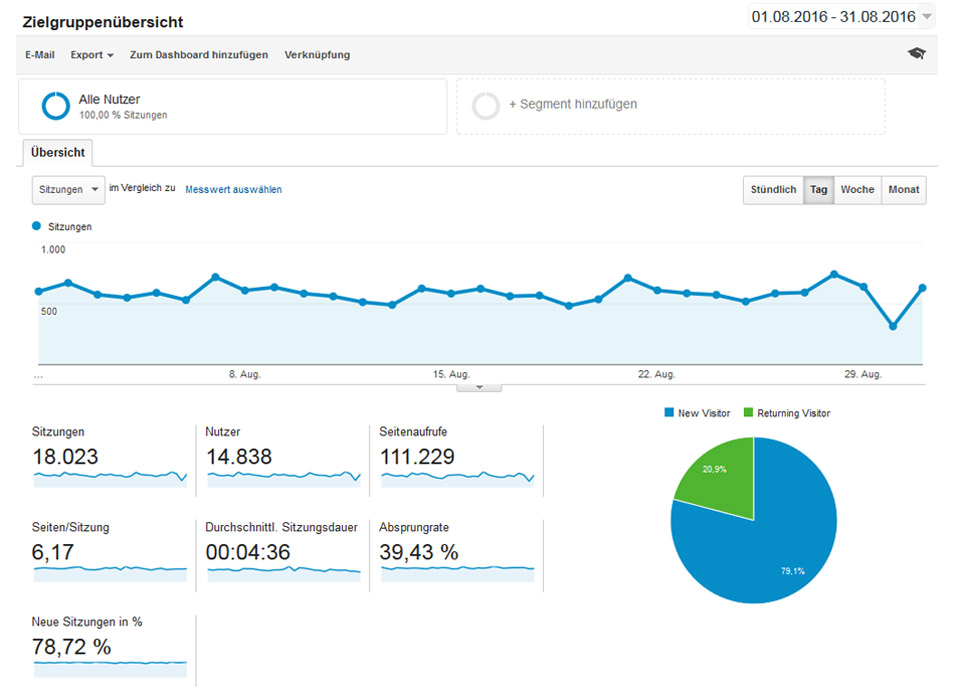Switch chart view to Monat

903,190
